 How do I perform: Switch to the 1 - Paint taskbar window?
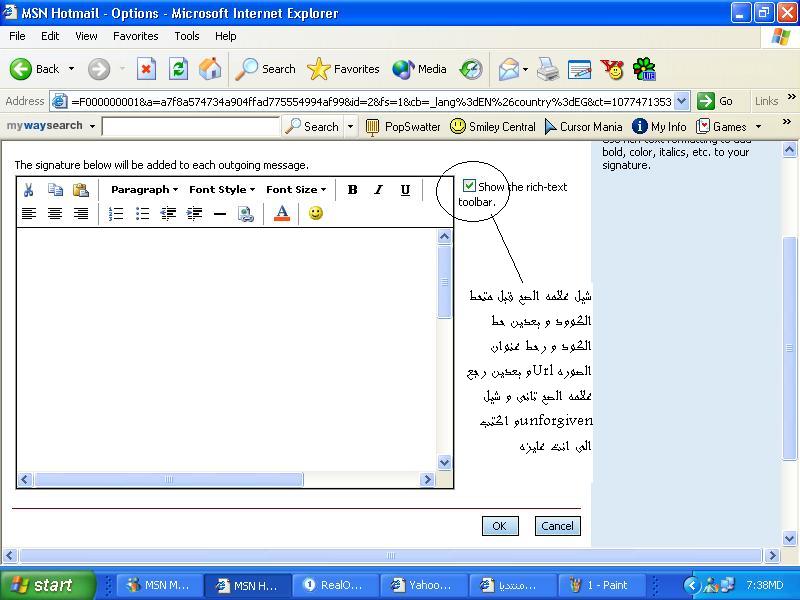click(x=601, y=585)
